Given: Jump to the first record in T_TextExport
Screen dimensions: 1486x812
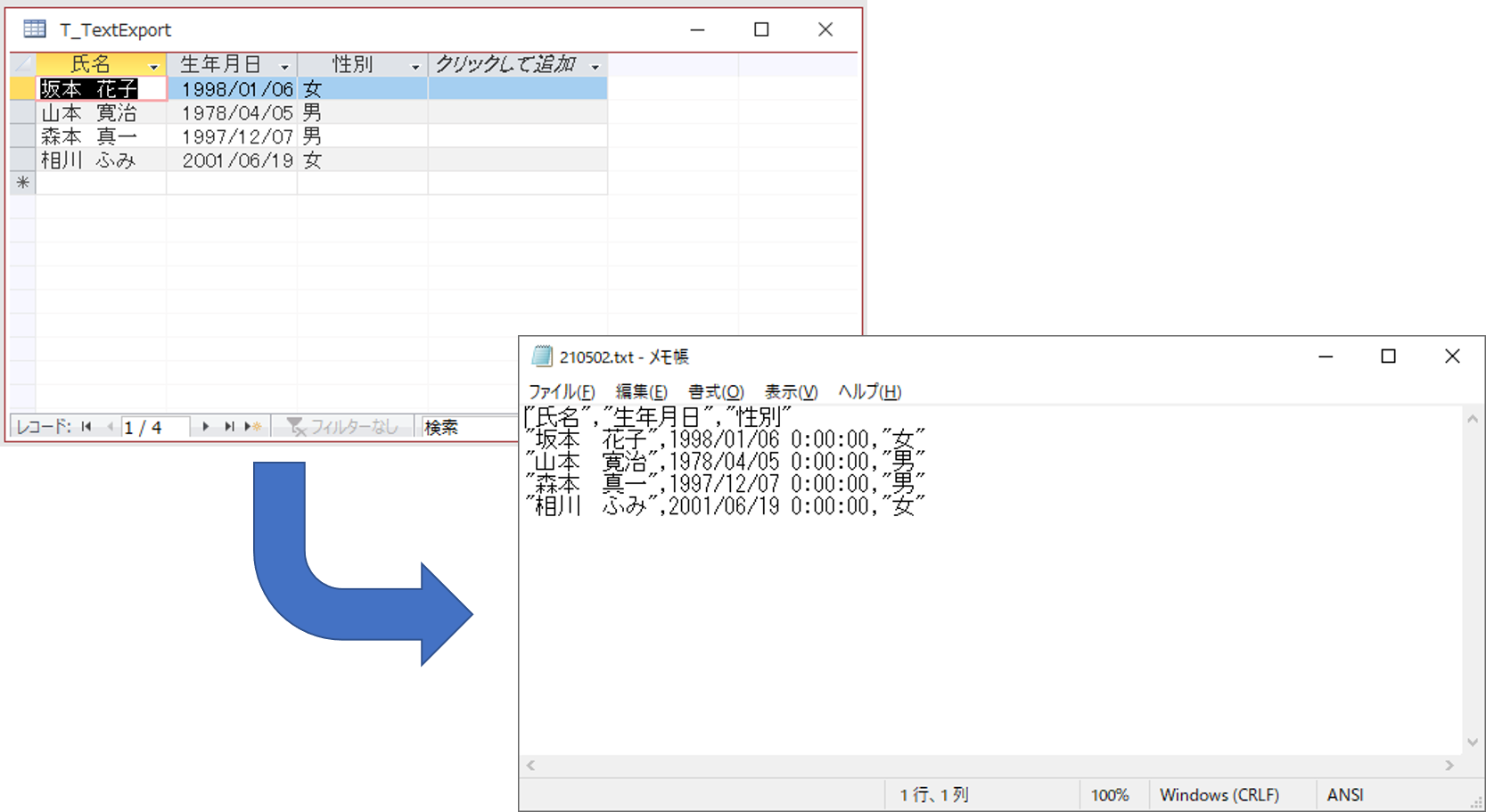Looking at the screenshot, I should tap(86, 426).
